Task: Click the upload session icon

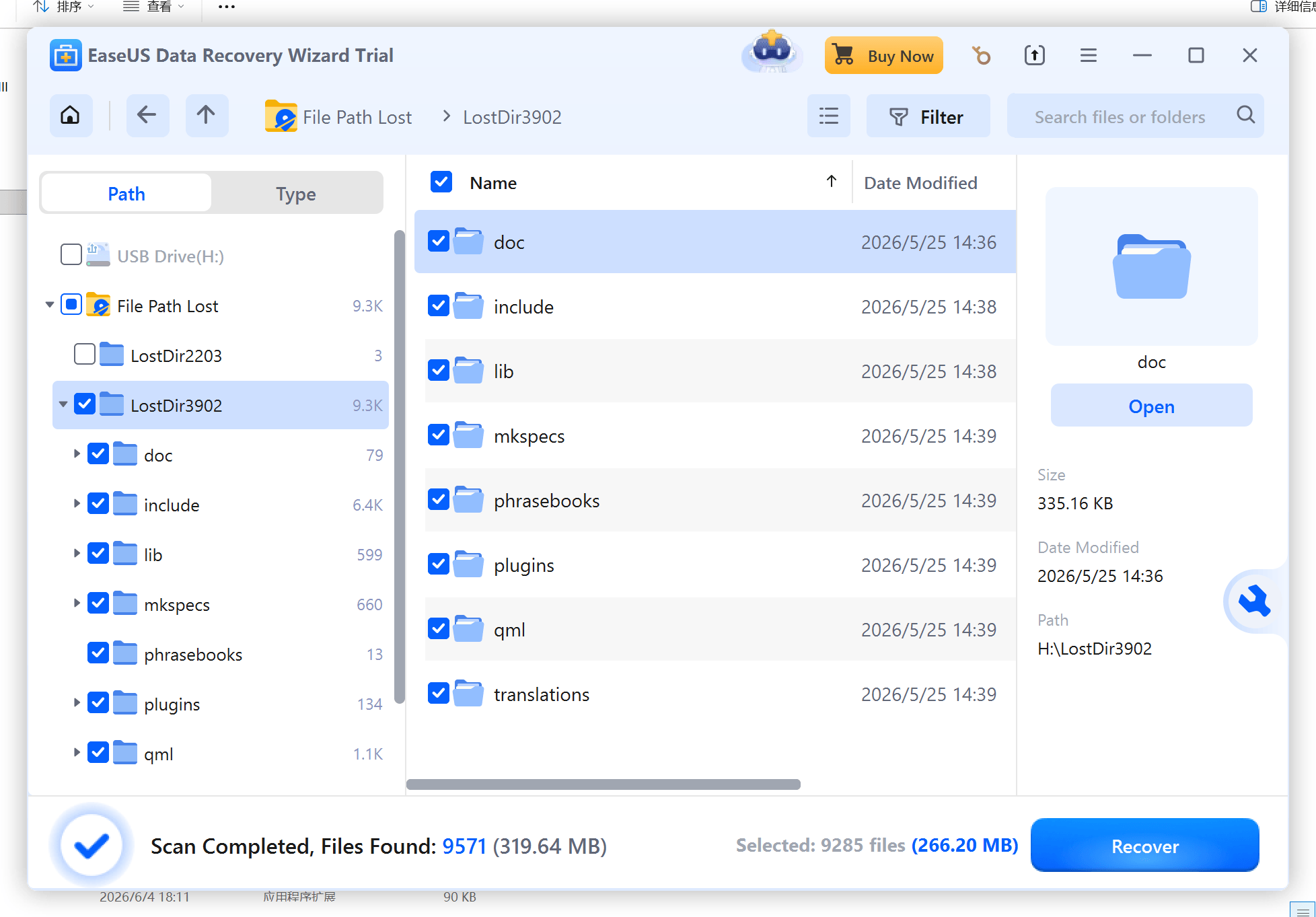Action: (x=1035, y=55)
